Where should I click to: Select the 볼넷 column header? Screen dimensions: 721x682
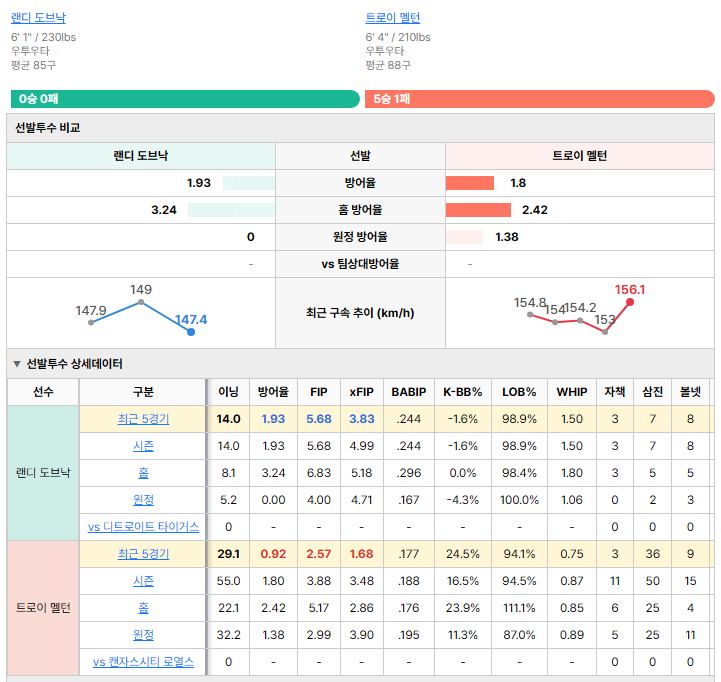tap(690, 392)
